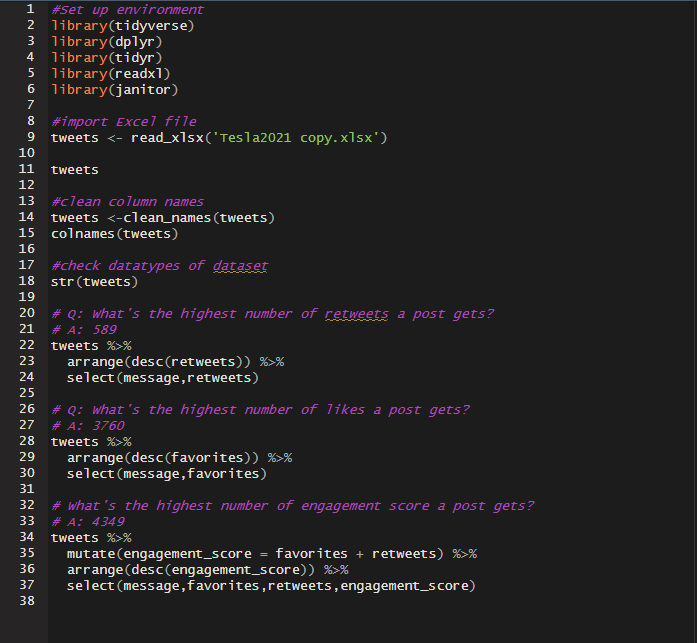697x643 pixels.
Task: Click the mutate engagement_score line
Action: [272, 554]
